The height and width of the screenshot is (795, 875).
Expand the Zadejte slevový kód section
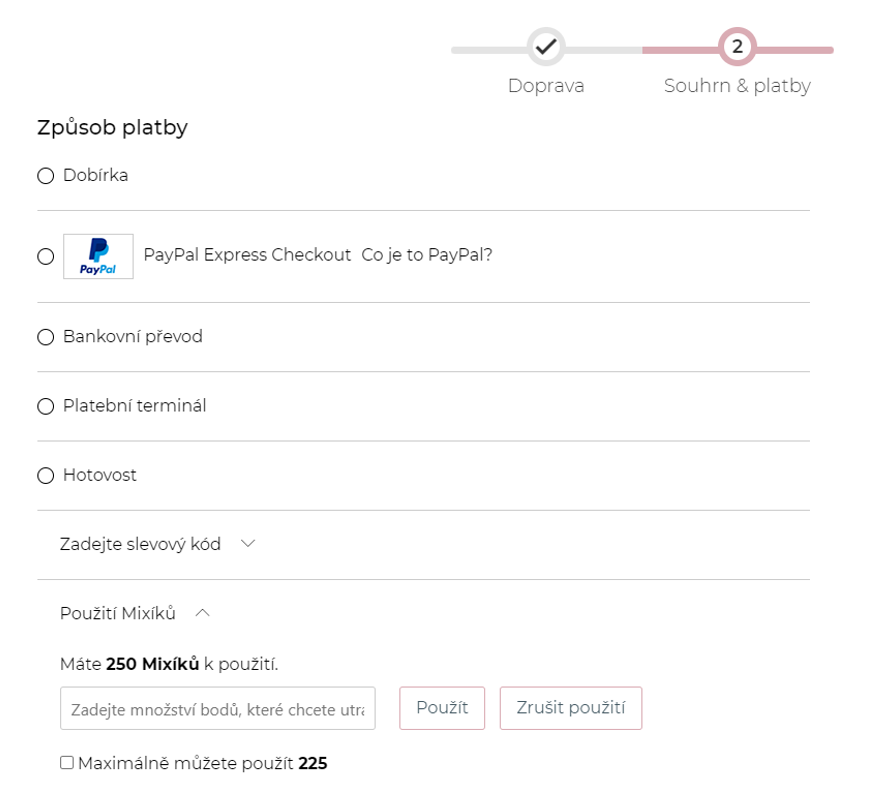pyautogui.click(x=140, y=544)
